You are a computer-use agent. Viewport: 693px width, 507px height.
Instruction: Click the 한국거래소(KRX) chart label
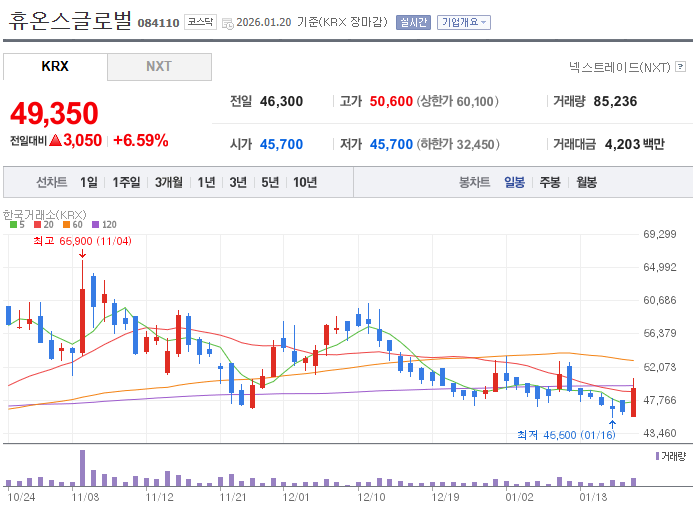pos(44,215)
